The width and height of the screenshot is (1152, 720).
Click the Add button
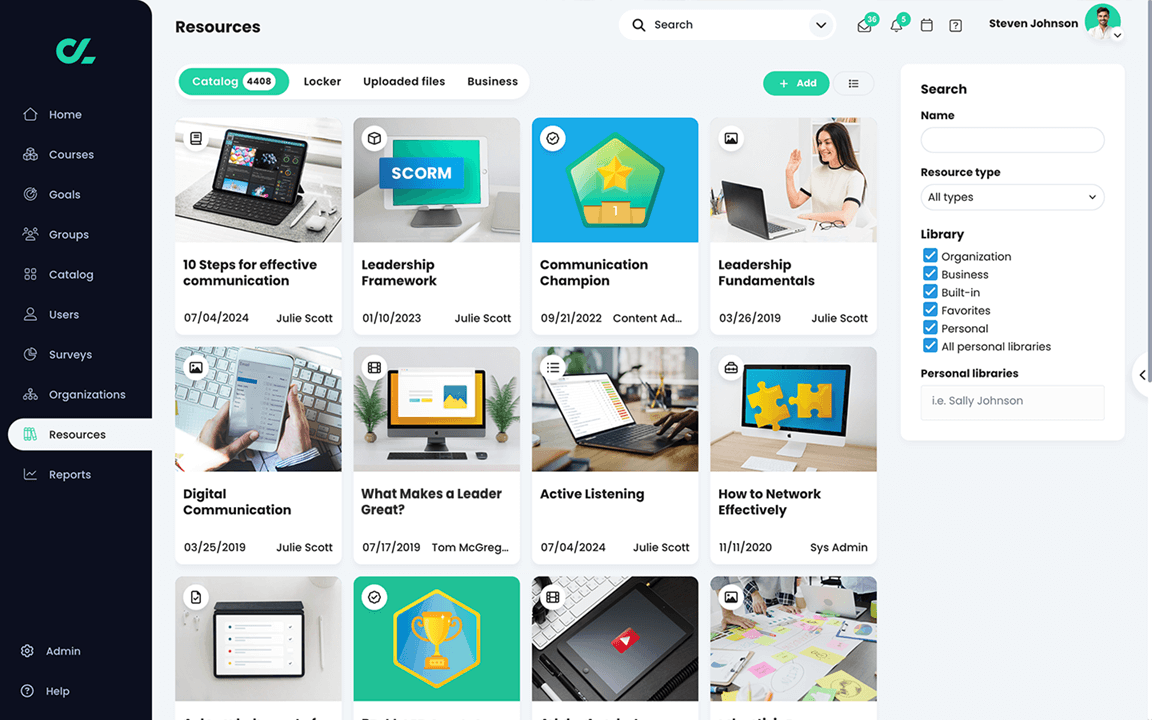coord(796,83)
